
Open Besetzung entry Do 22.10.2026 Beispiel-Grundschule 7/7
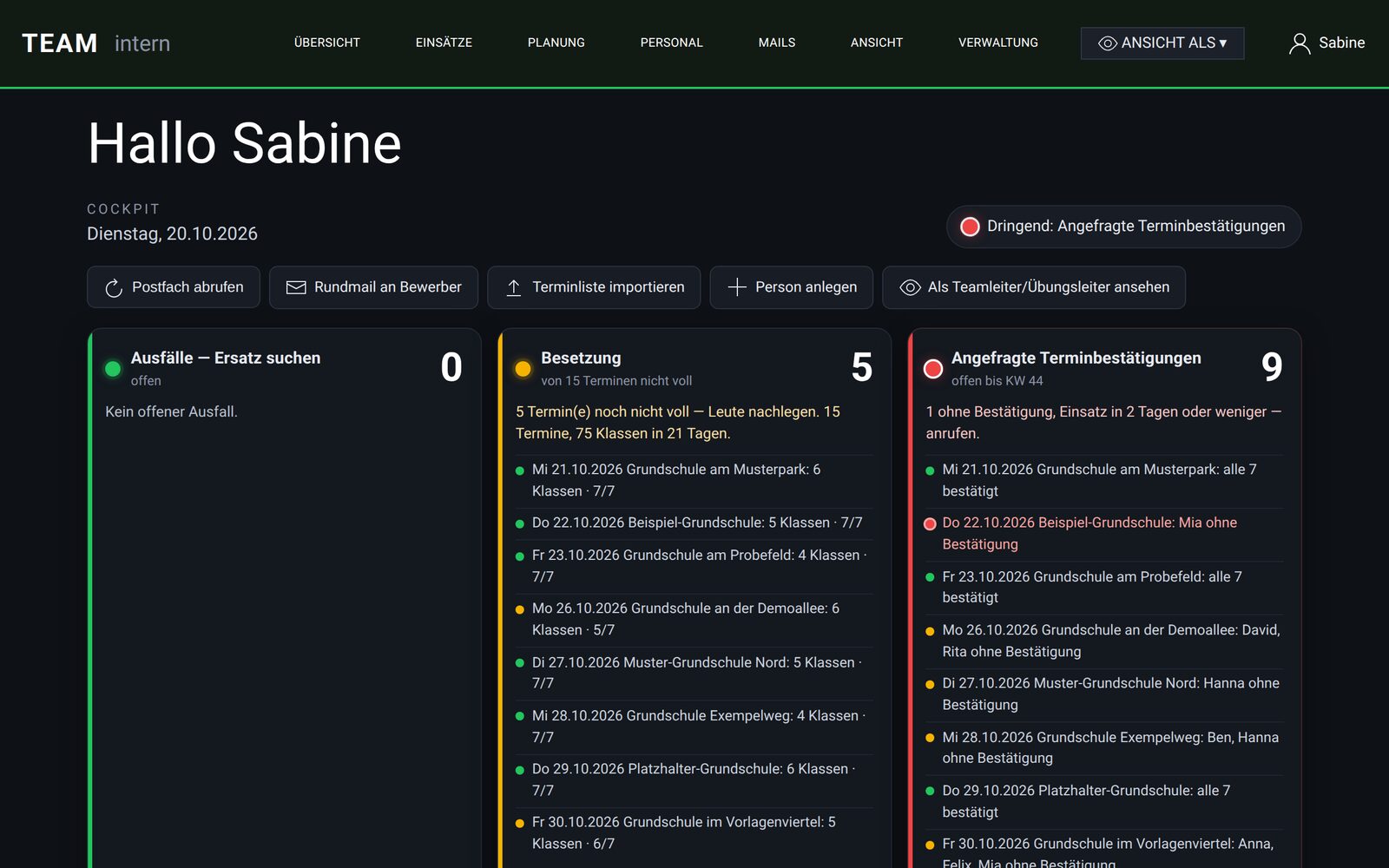[694, 523]
